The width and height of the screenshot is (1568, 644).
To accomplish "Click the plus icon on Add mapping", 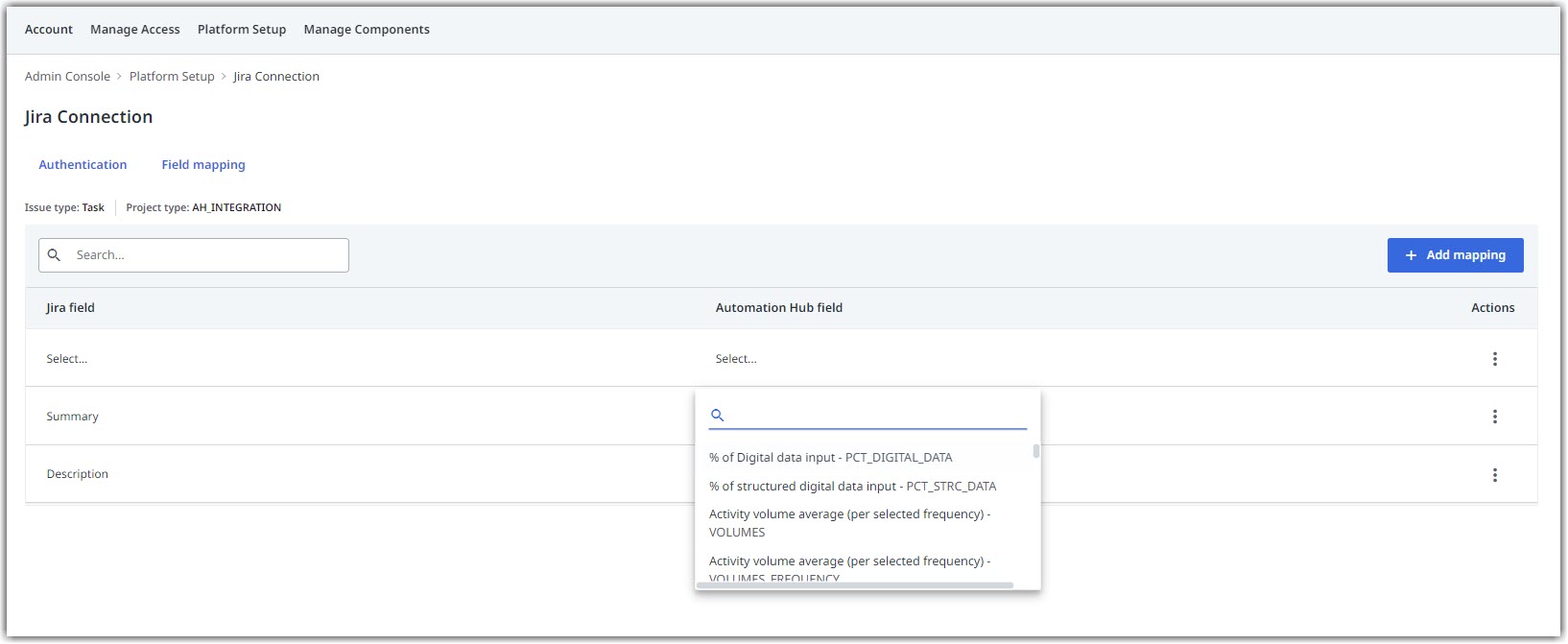I will coord(1411,255).
